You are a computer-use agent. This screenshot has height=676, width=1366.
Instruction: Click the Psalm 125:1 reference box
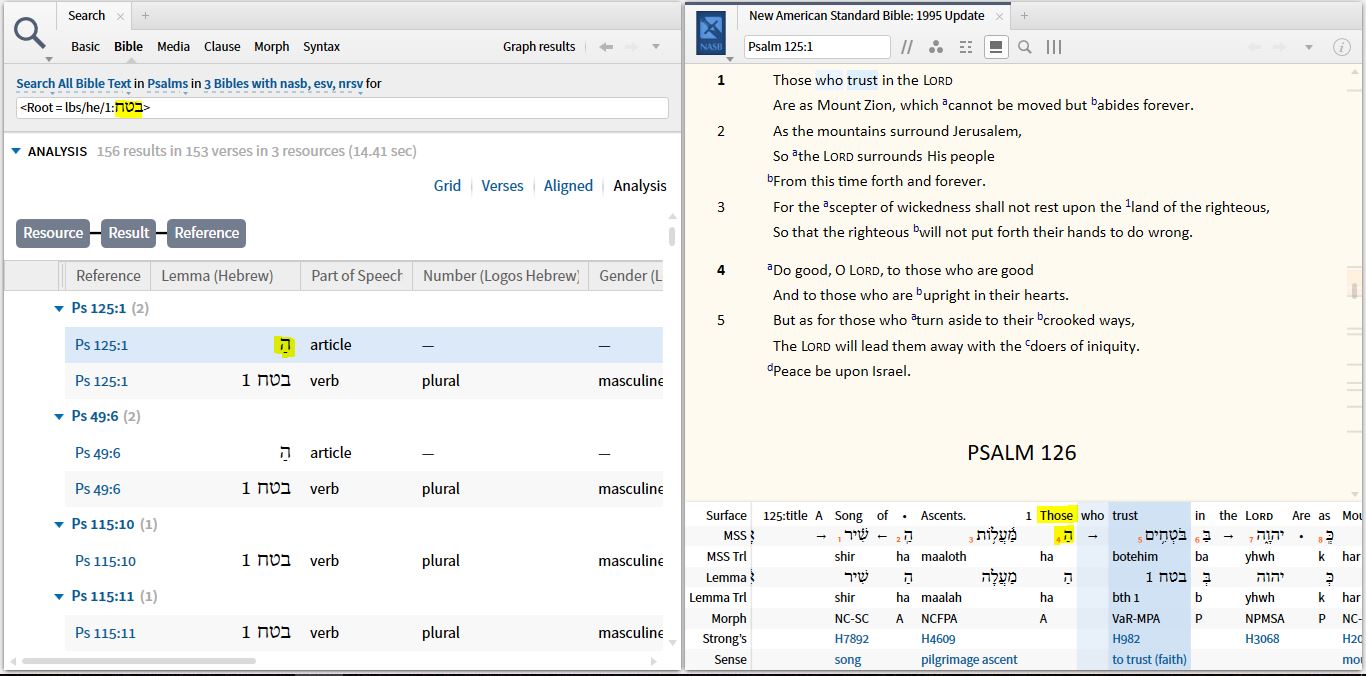point(817,47)
